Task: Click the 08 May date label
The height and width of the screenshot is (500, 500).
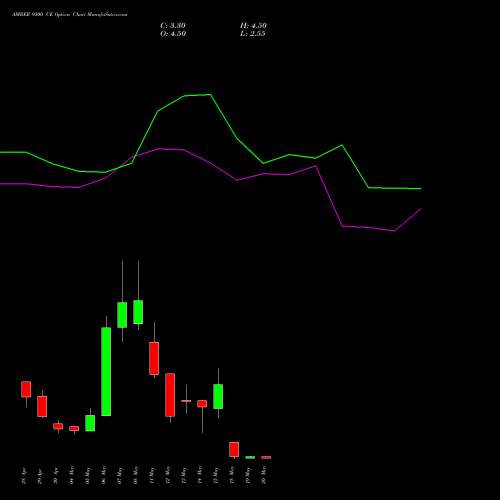Action: click(x=136, y=475)
